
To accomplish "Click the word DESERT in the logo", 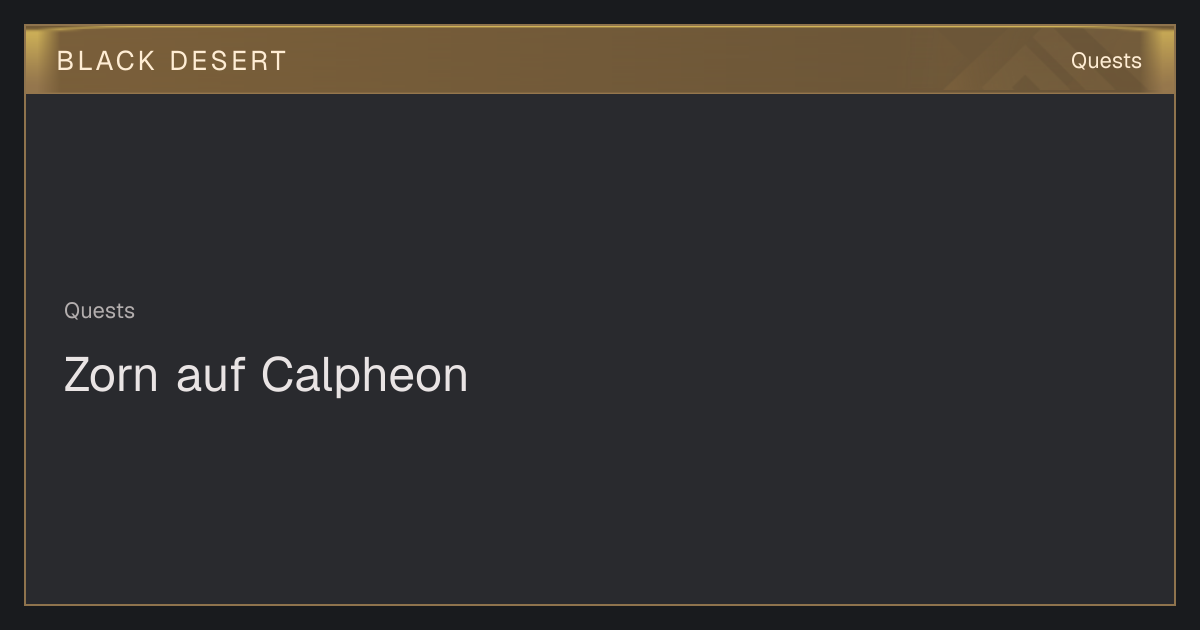I will (228, 61).
